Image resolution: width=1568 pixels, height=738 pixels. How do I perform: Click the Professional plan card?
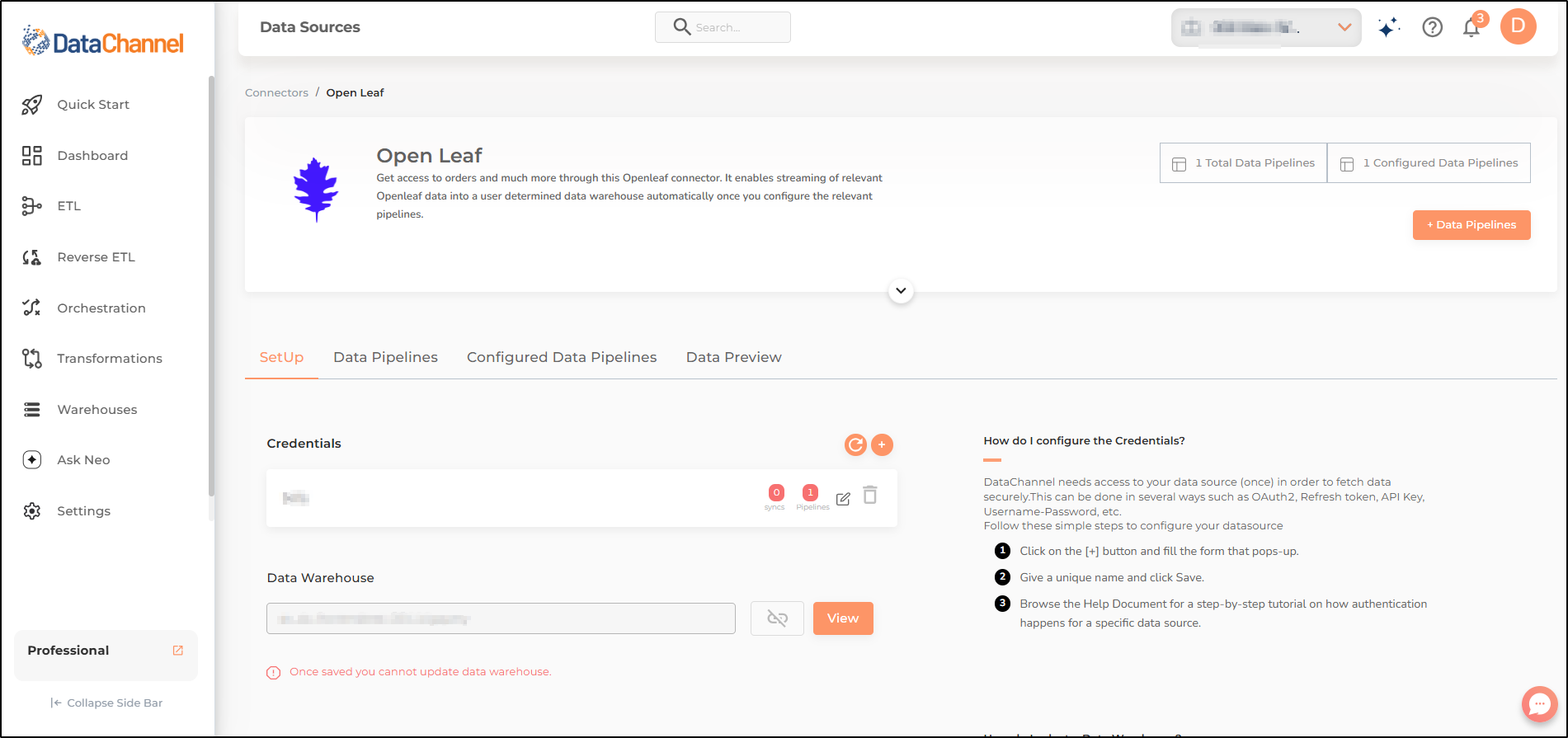106,656
